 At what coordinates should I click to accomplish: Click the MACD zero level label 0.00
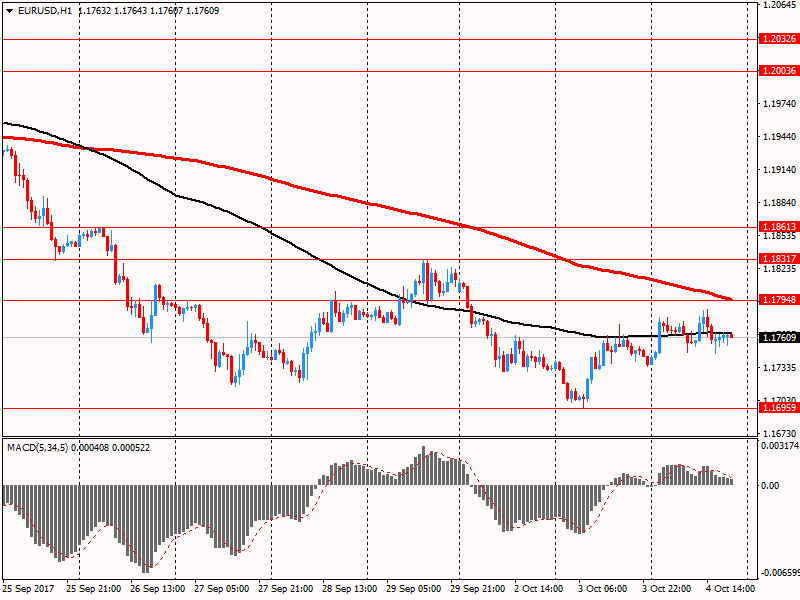tap(770, 486)
